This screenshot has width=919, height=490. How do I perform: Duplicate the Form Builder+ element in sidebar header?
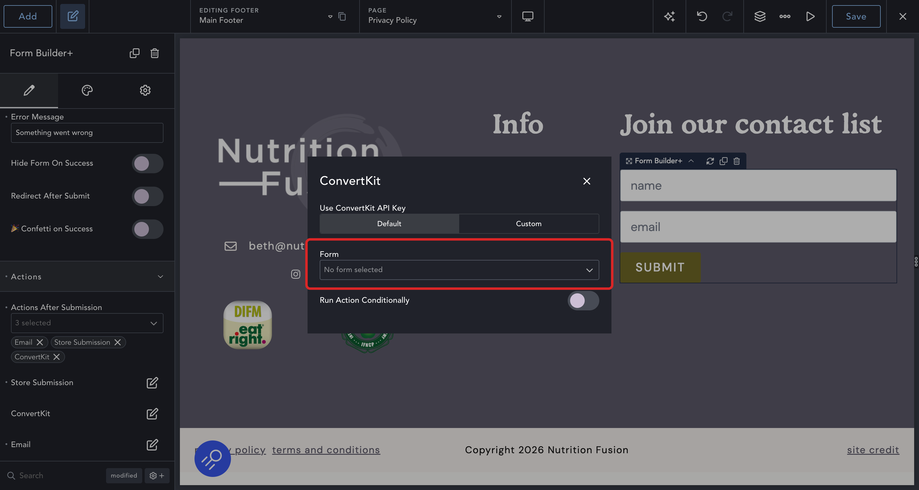(x=135, y=53)
